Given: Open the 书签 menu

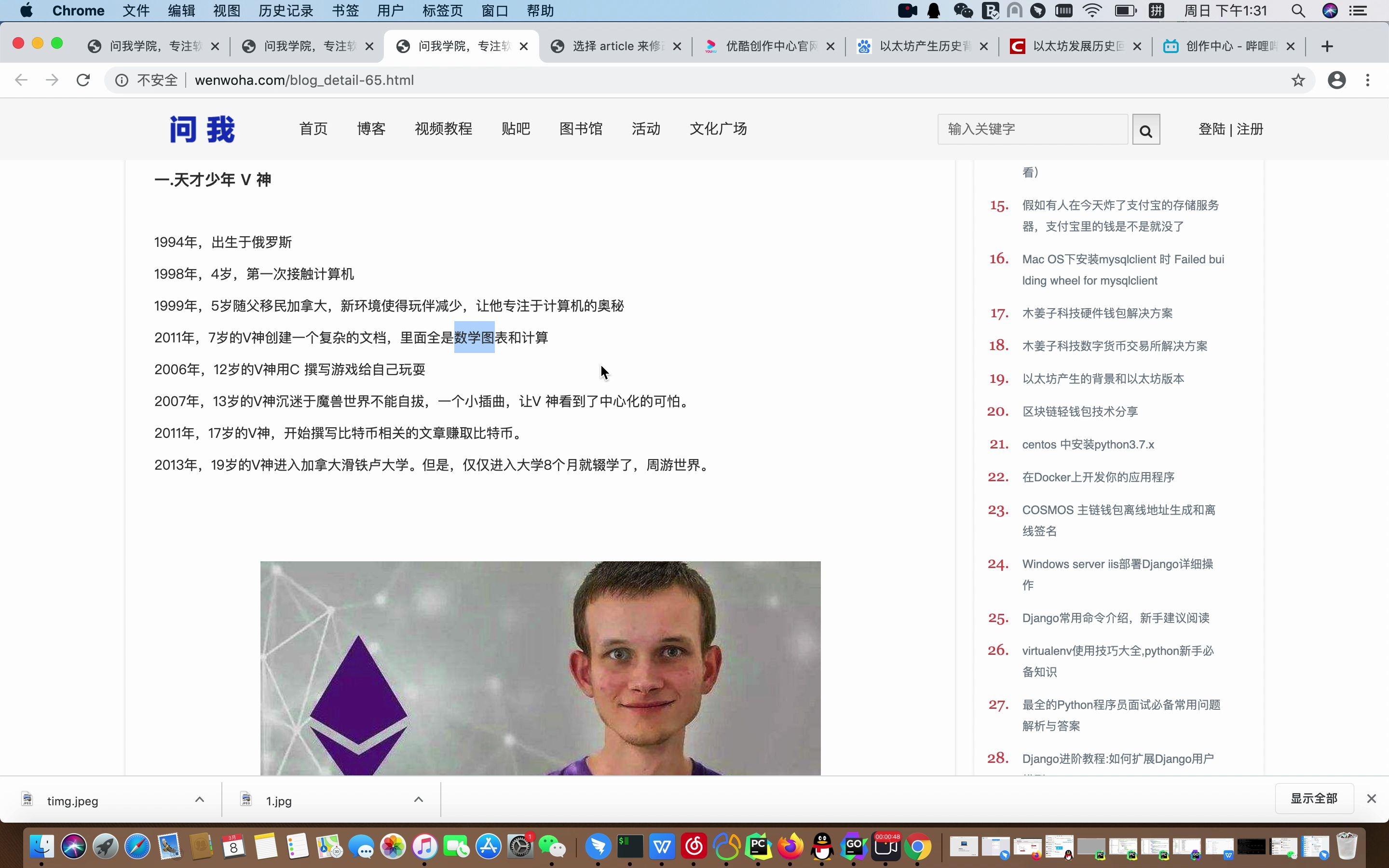Looking at the screenshot, I should (345, 11).
